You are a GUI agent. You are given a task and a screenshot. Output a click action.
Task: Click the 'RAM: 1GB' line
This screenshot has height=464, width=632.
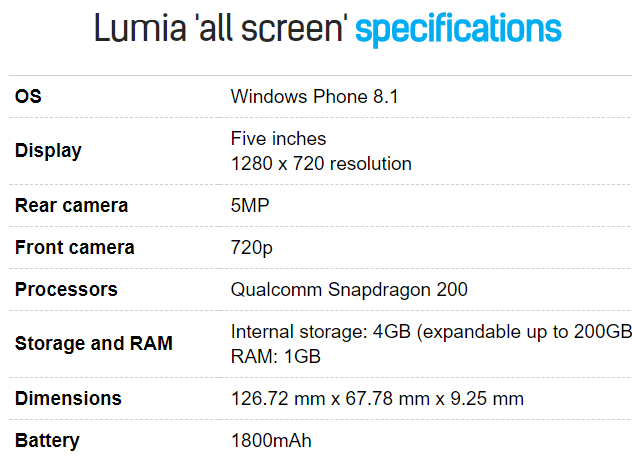tap(276, 357)
